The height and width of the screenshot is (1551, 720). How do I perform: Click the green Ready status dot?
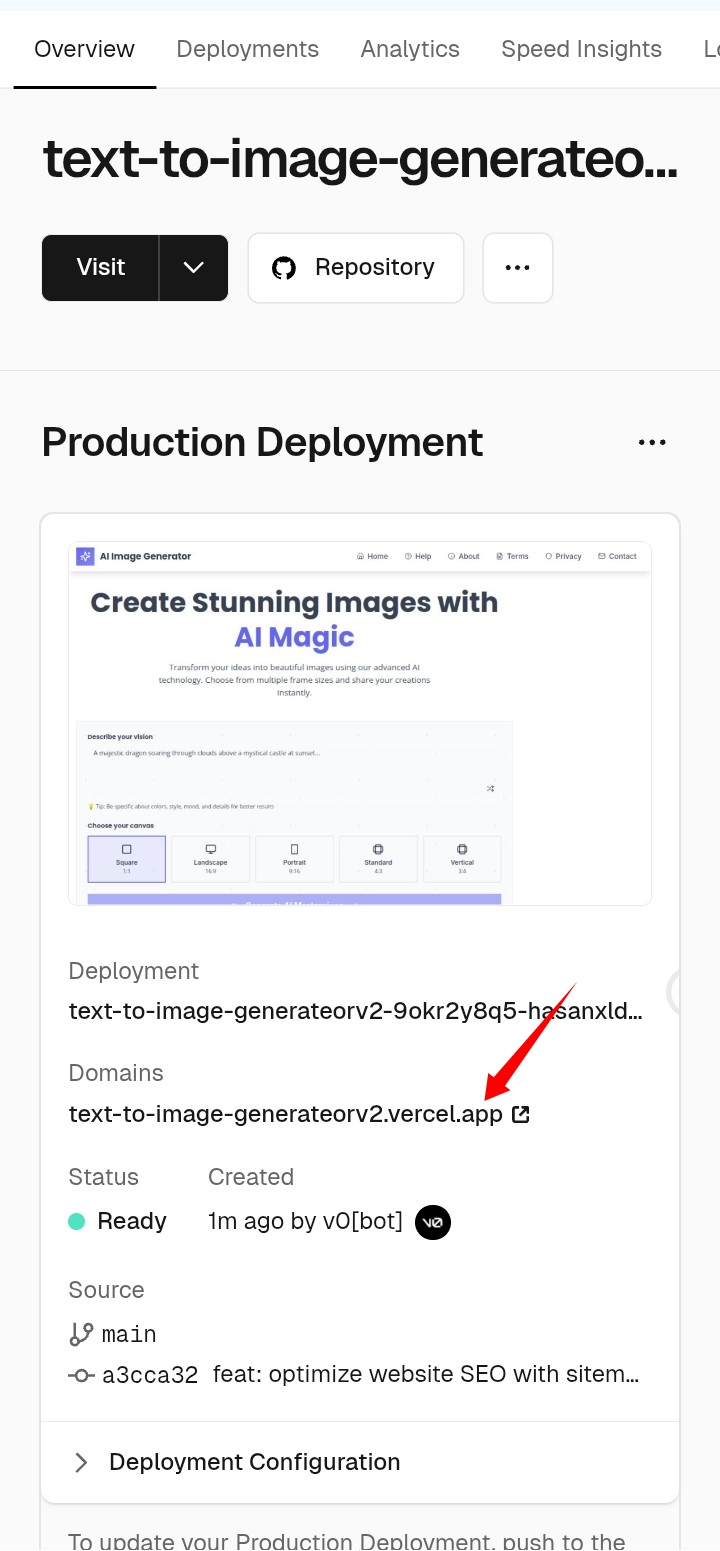[x=77, y=1221]
